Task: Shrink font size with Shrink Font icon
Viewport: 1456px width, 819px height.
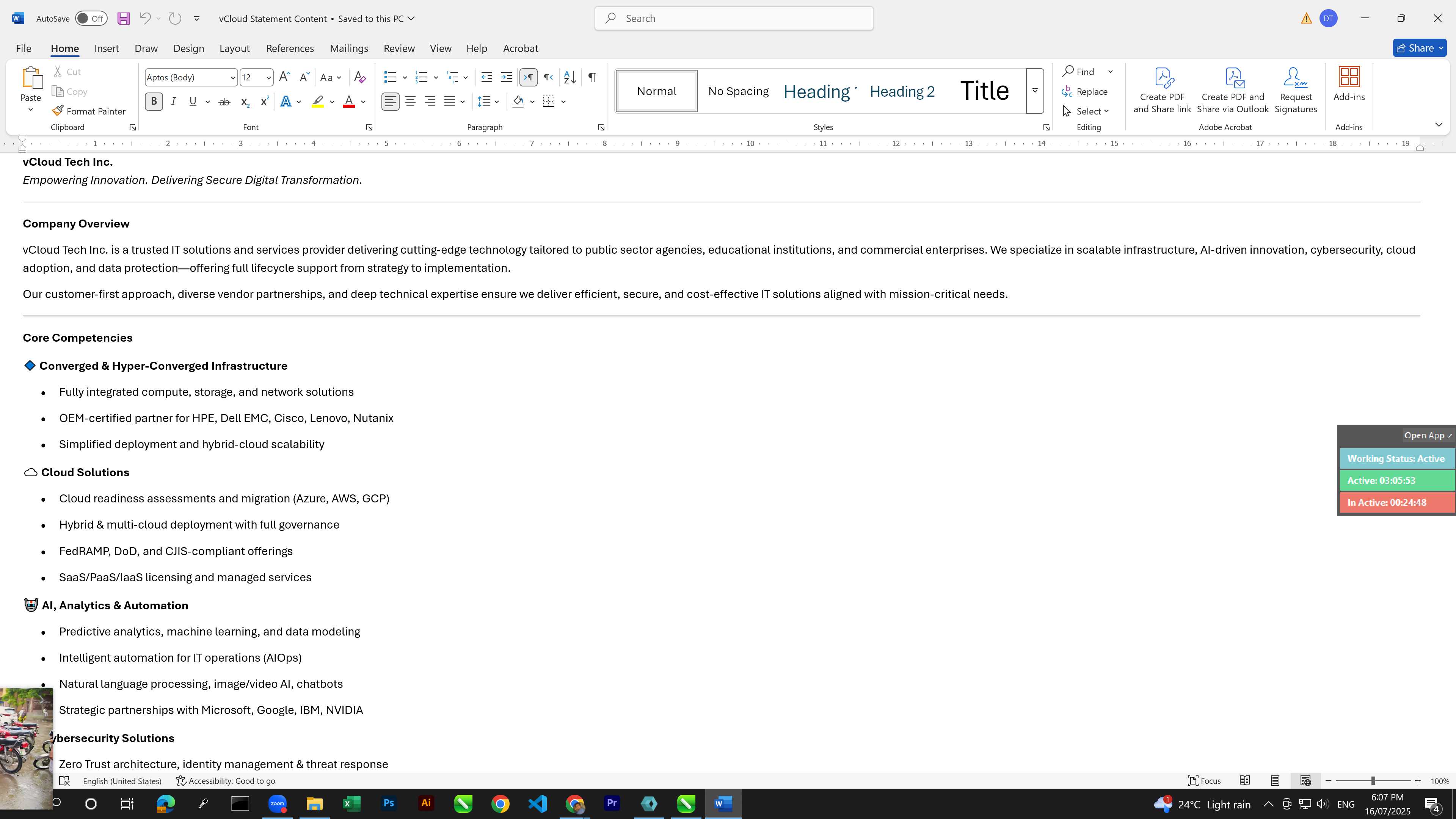Action: (304, 77)
